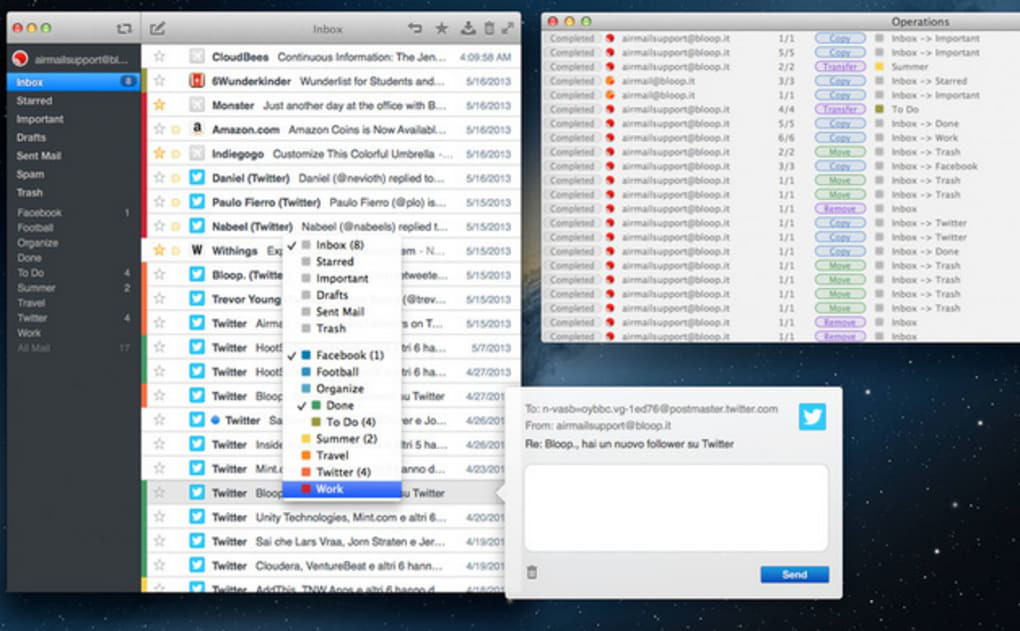Select Work in the folder popup menu
1020x631 pixels.
pos(342,489)
